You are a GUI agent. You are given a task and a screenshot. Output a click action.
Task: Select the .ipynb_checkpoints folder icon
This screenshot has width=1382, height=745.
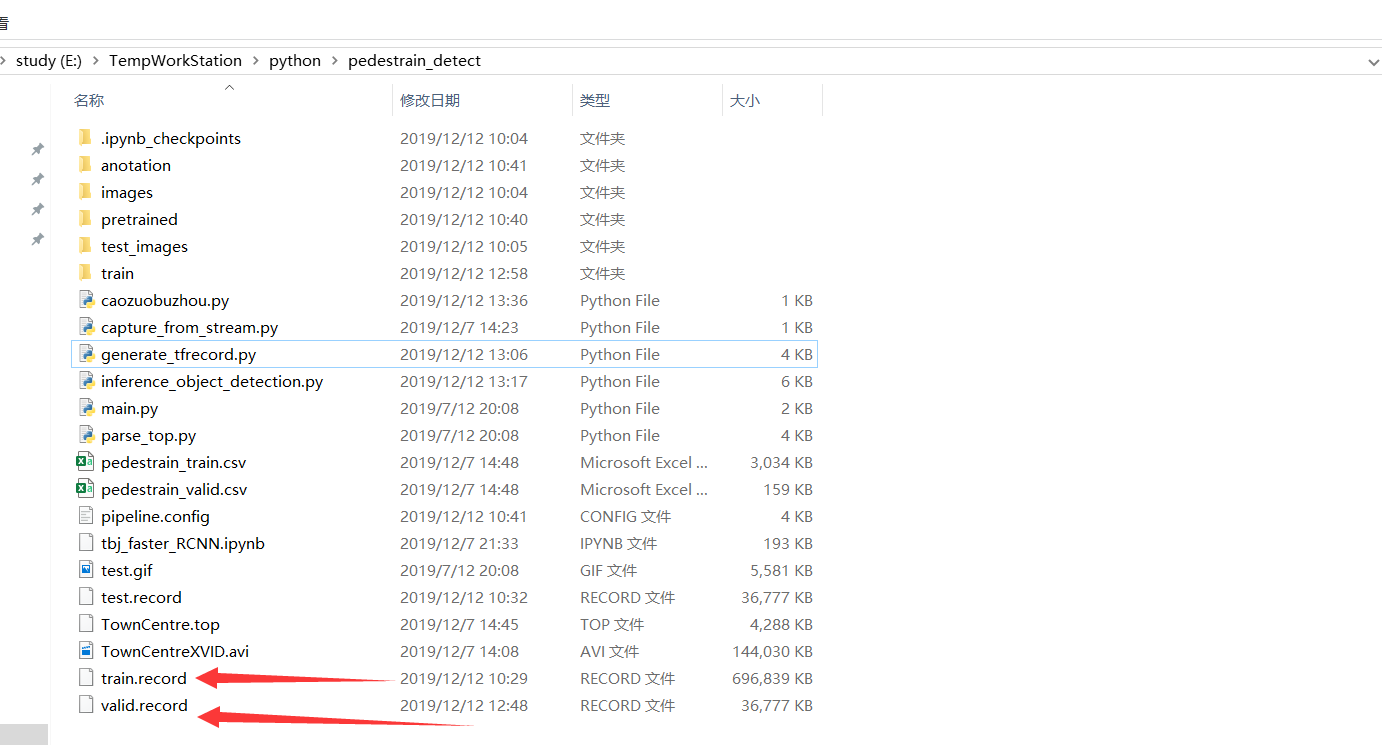[x=85, y=138]
